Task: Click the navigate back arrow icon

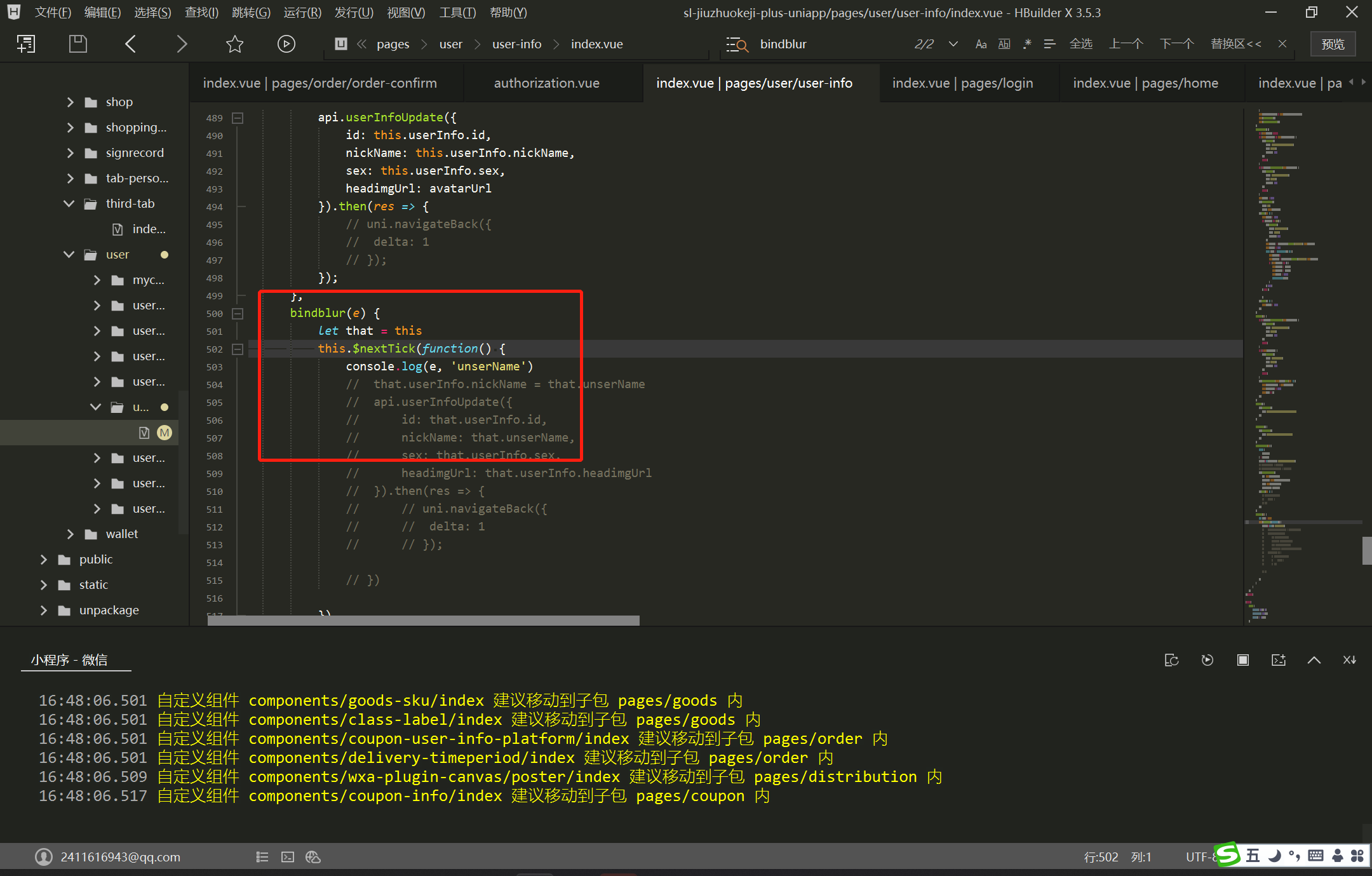Action: coord(131,44)
